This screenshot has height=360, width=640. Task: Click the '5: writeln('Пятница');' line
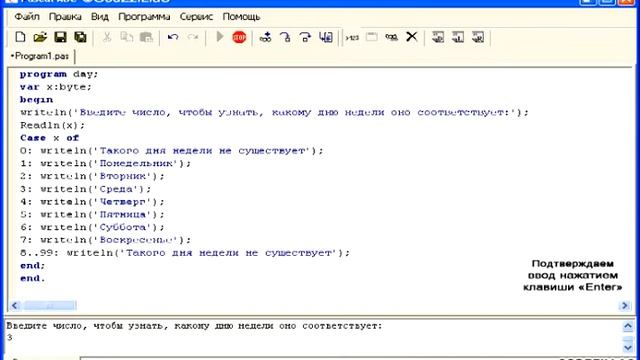[92, 214]
